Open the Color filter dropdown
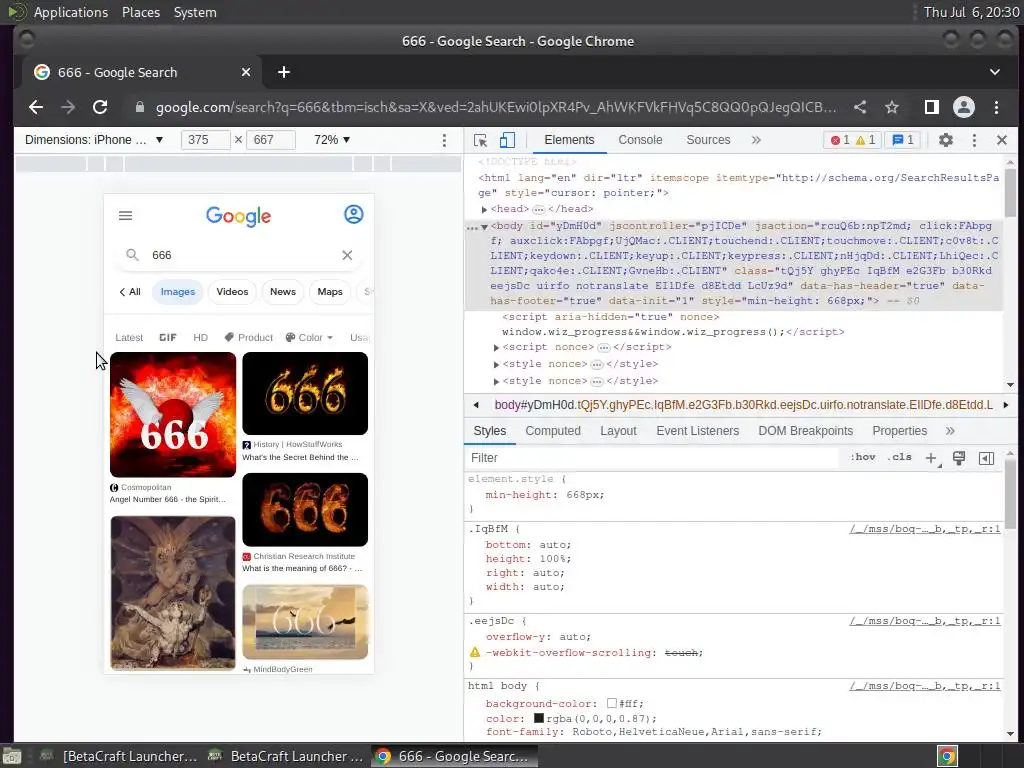This screenshot has height=768, width=1024. [309, 338]
